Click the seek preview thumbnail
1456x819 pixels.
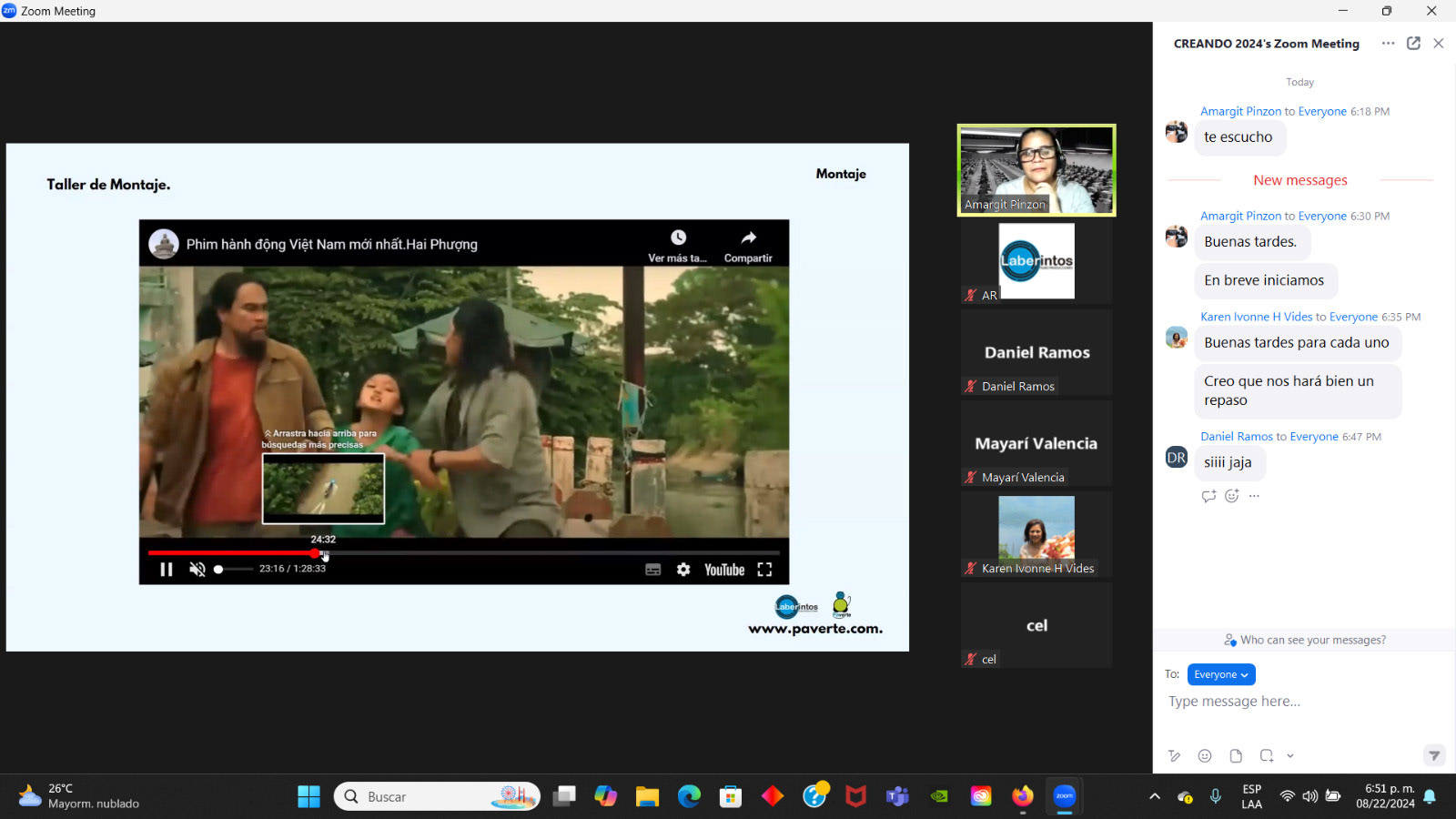pos(323,489)
